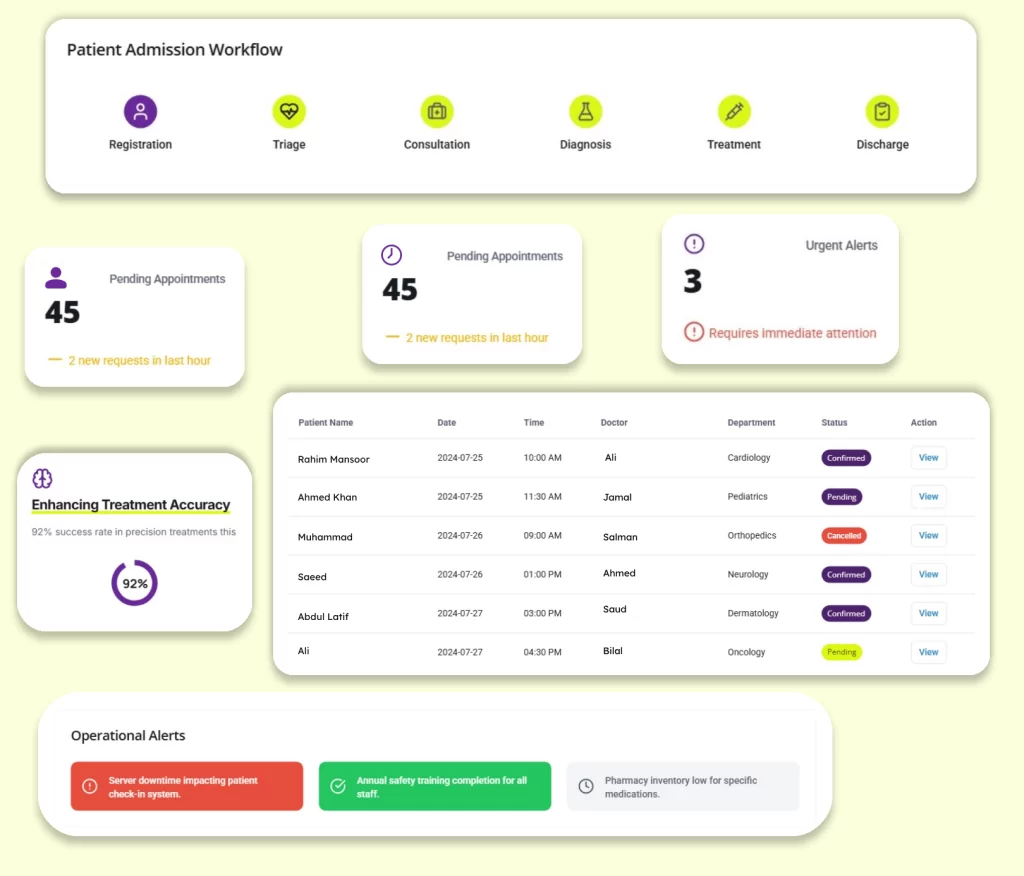The height and width of the screenshot is (876, 1024).
Task: Open View for Muhammad's appointment
Action: coord(928,536)
